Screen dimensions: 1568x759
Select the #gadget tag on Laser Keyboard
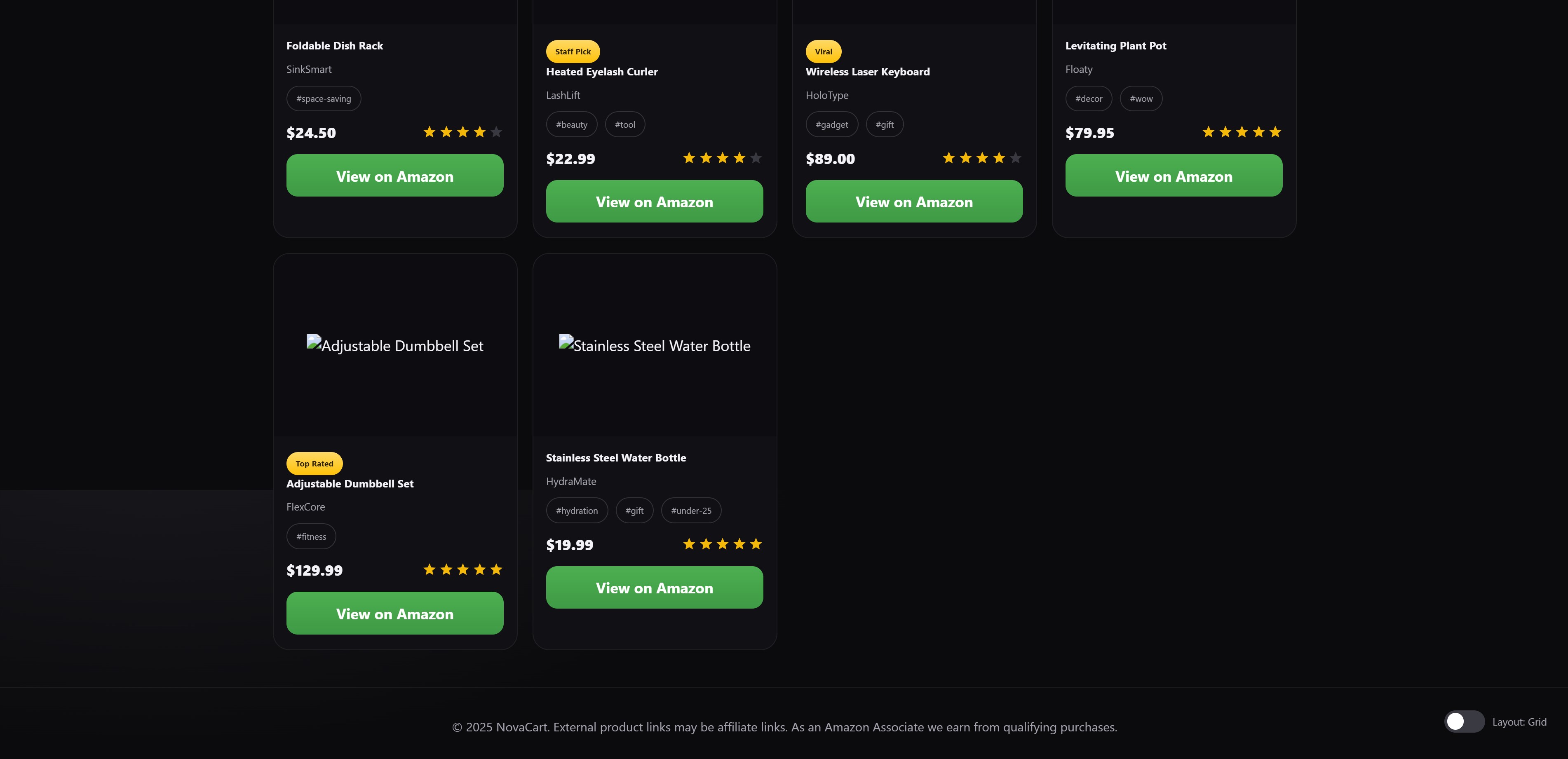point(831,125)
